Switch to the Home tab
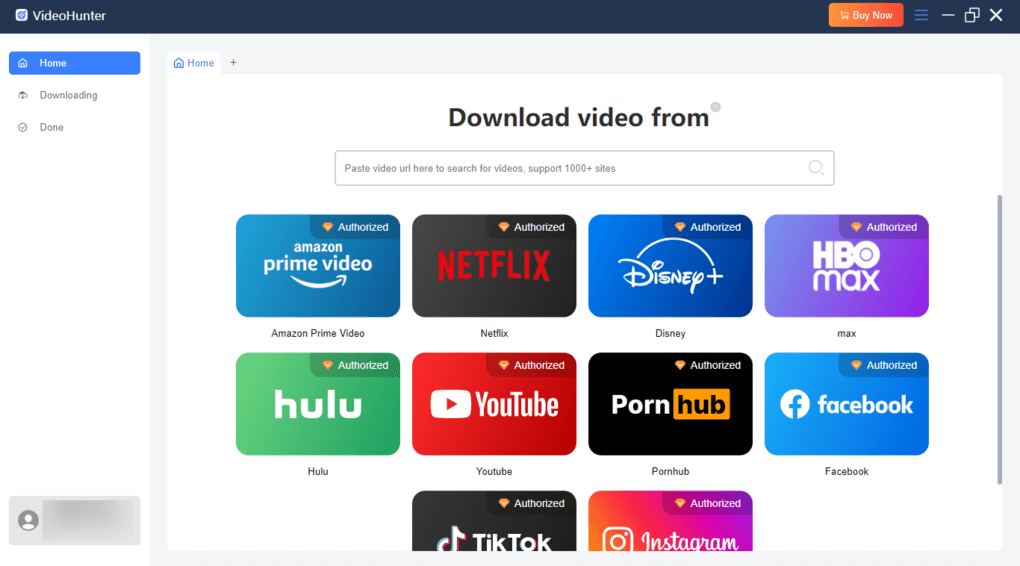 pyautogui.click(x=194, y=63)
